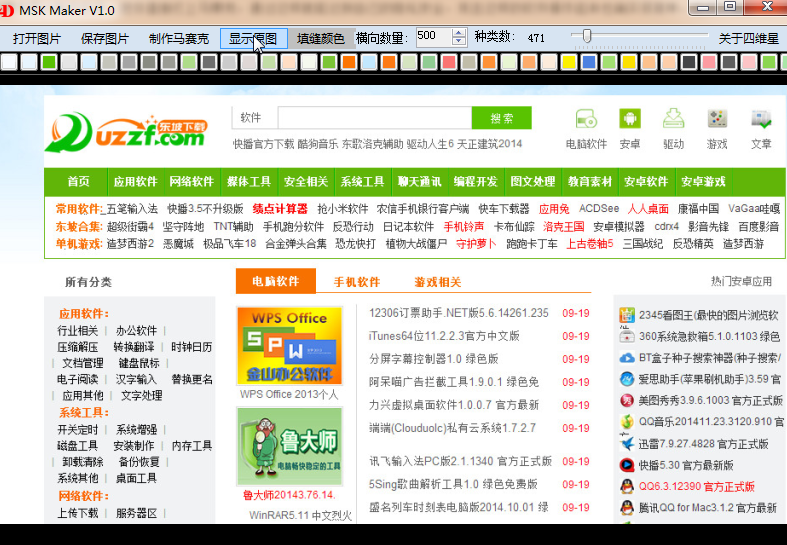Click the 快播 player icon
Viewport: 787px width, 545px height.
pos(626,465)
